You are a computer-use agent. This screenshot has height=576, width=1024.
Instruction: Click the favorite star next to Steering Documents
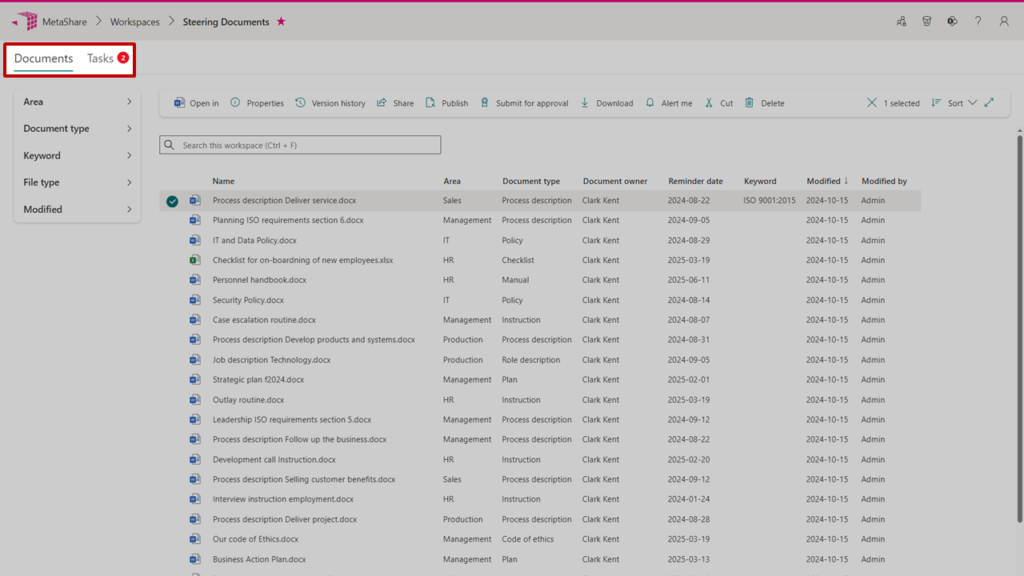click(281, 22)
